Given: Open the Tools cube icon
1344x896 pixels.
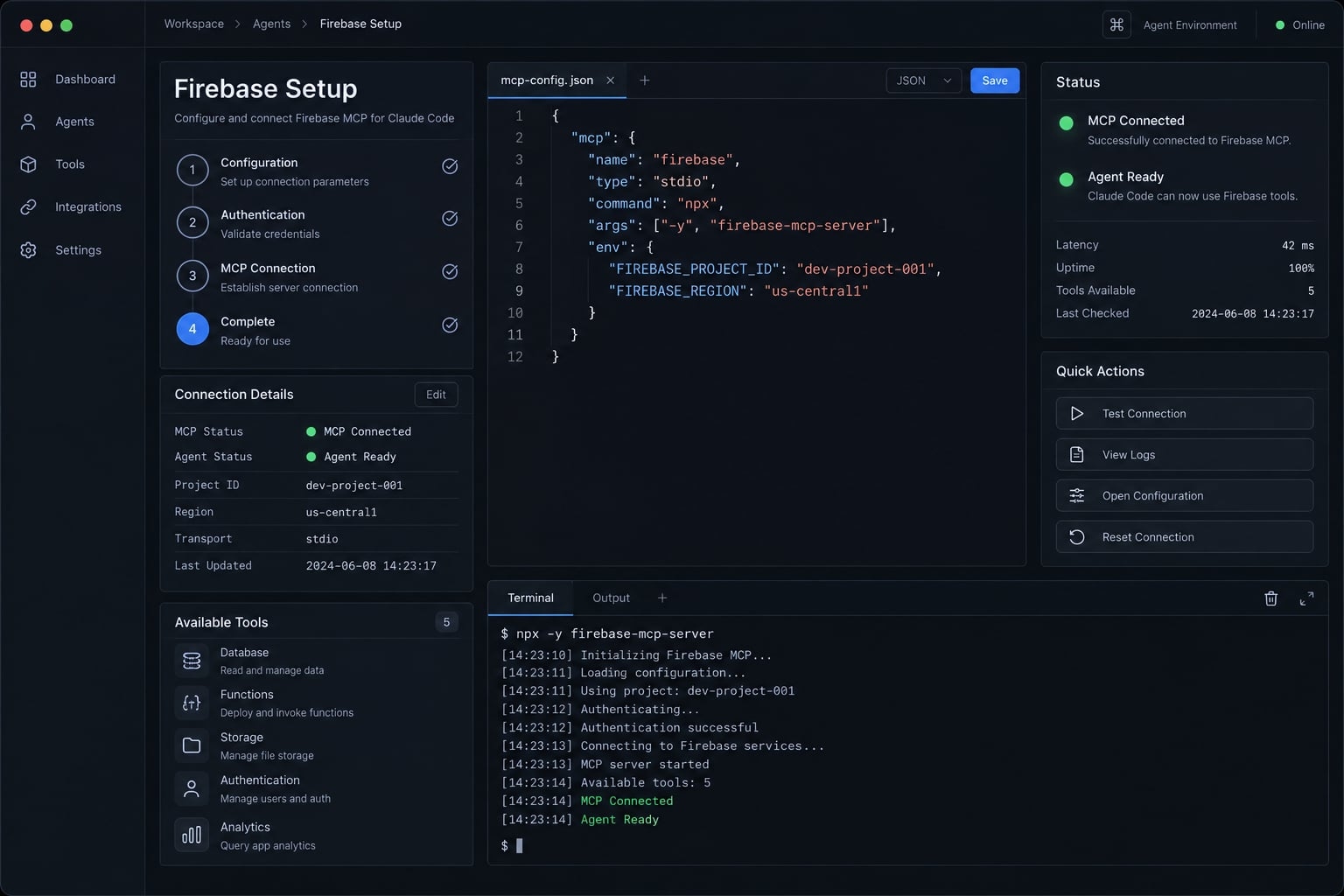Looking at the screenshot, I should pyautogui.click(x=28, y=164).
